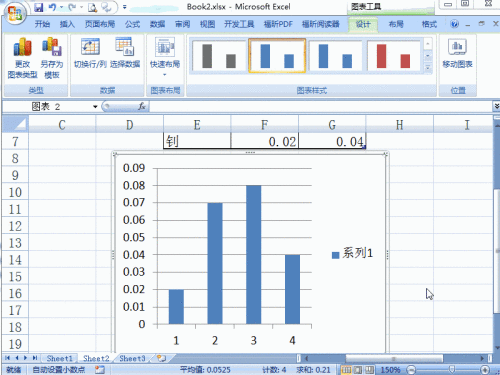Click chart styles gallery down arrow
This screenshot has width=500, height=375.
[428, 56]
